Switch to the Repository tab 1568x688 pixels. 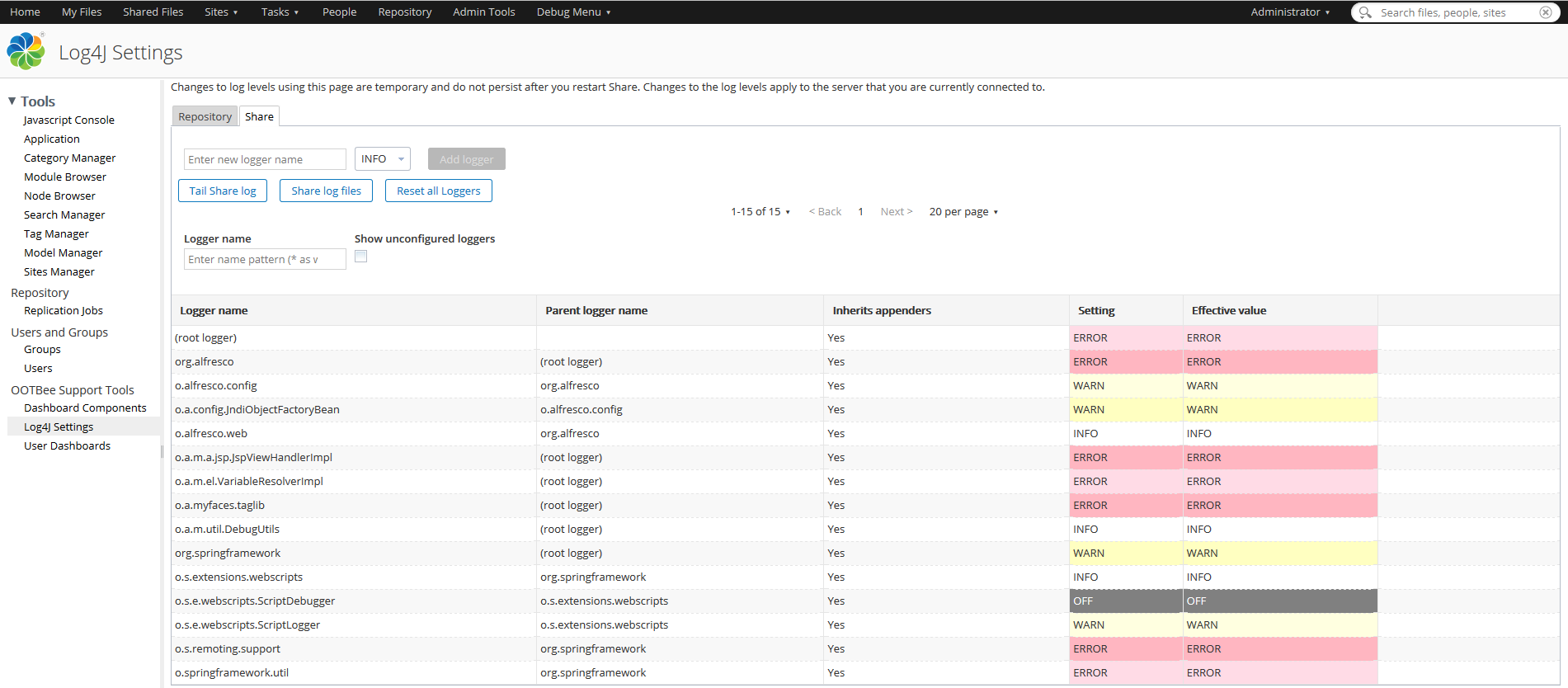pos(205,116)
